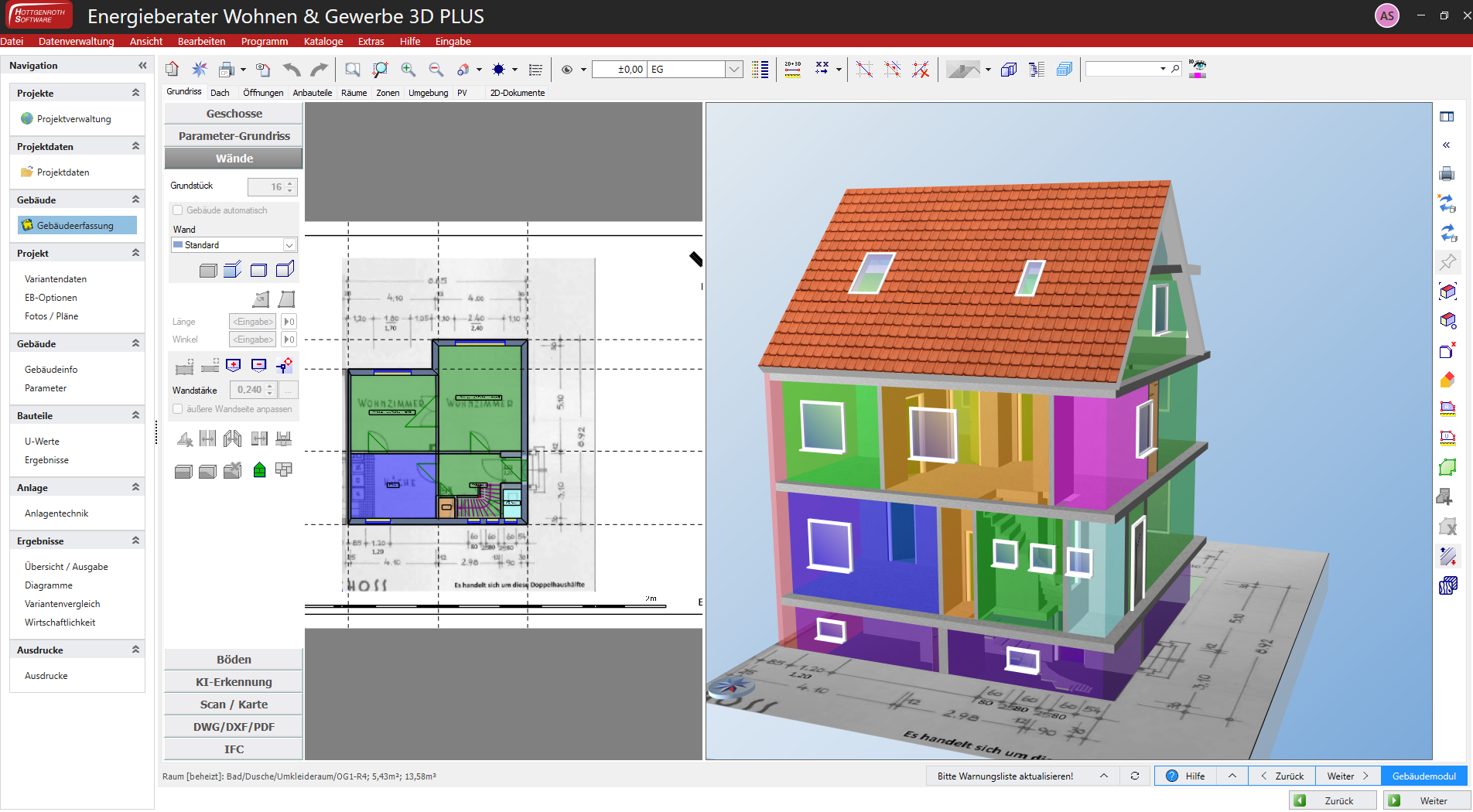1473x812 pixels.
Task: Select Anlagentechnik in navigation
Action: pyautogui.click(x=56, y=513)
